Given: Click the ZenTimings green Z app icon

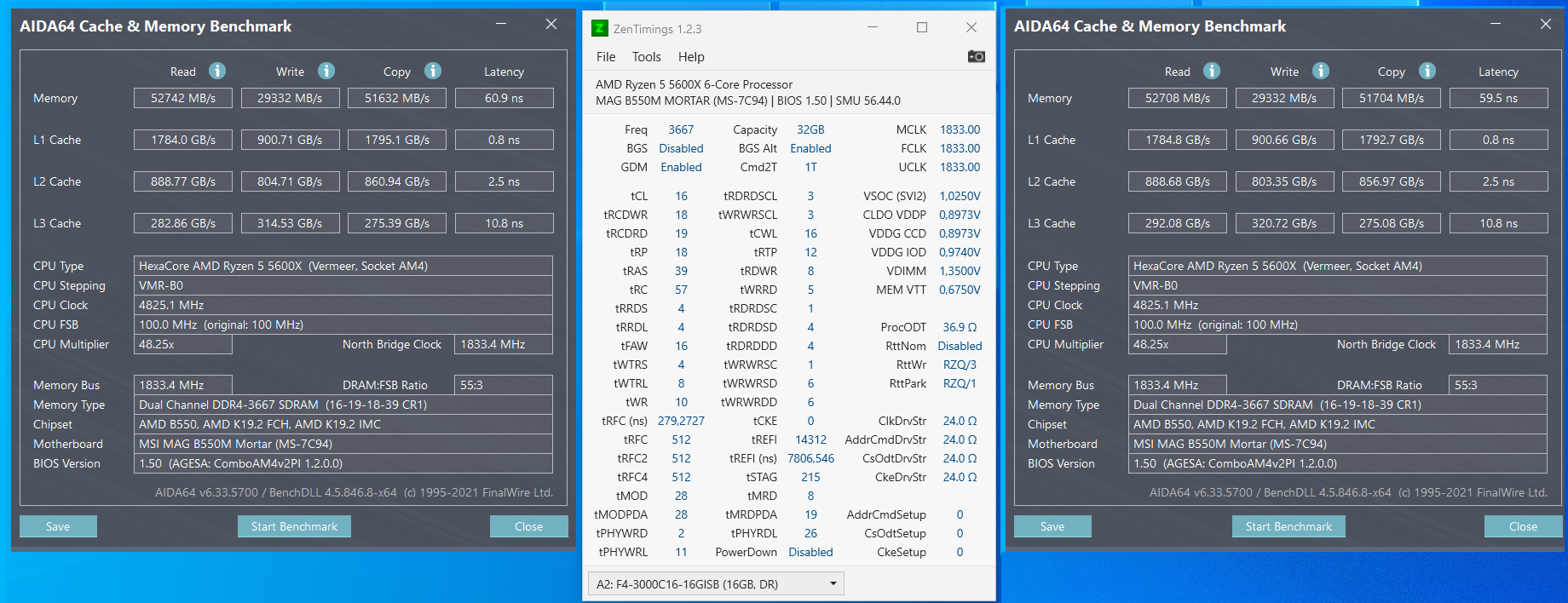Looking at the screenshot, I should pos(600,28).
